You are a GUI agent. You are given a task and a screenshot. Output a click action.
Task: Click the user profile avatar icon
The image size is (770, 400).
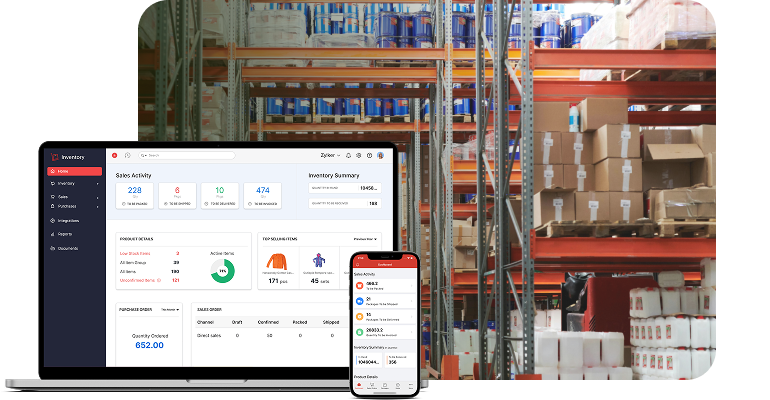tap(380, 155)
